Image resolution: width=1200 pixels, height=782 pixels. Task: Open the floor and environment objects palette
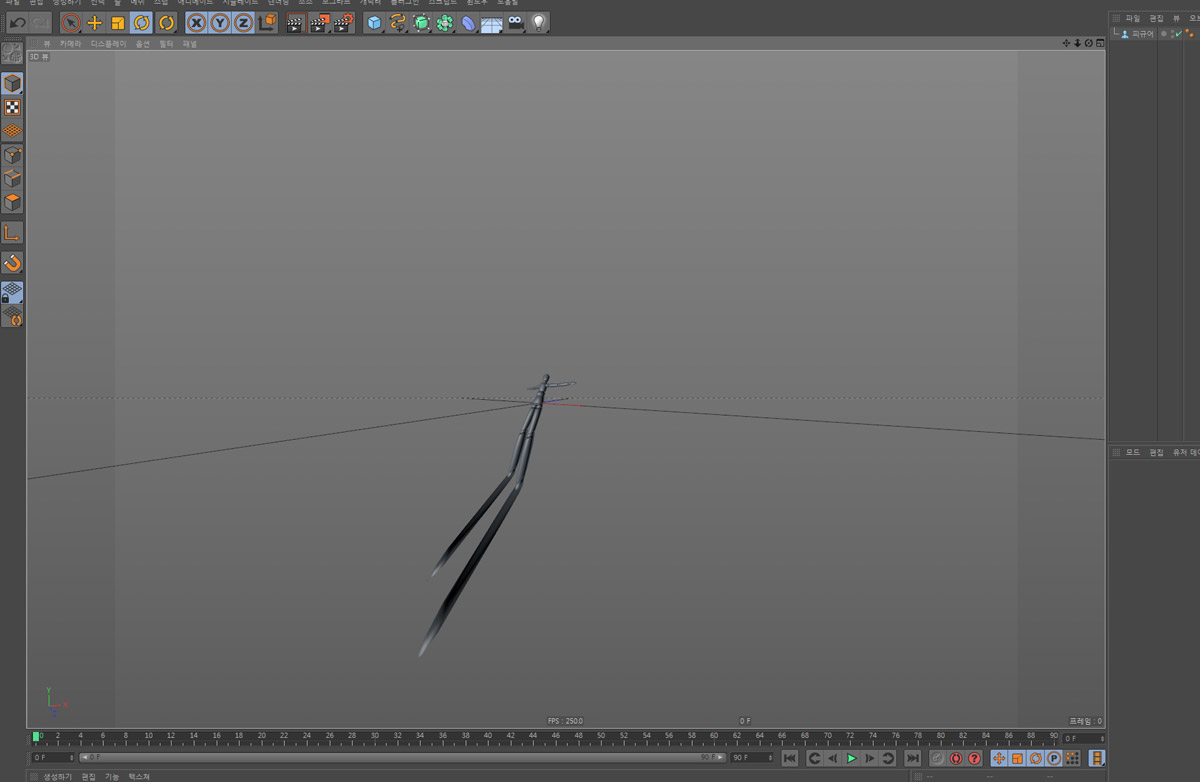pyautogui.click(x=491, y=22)
